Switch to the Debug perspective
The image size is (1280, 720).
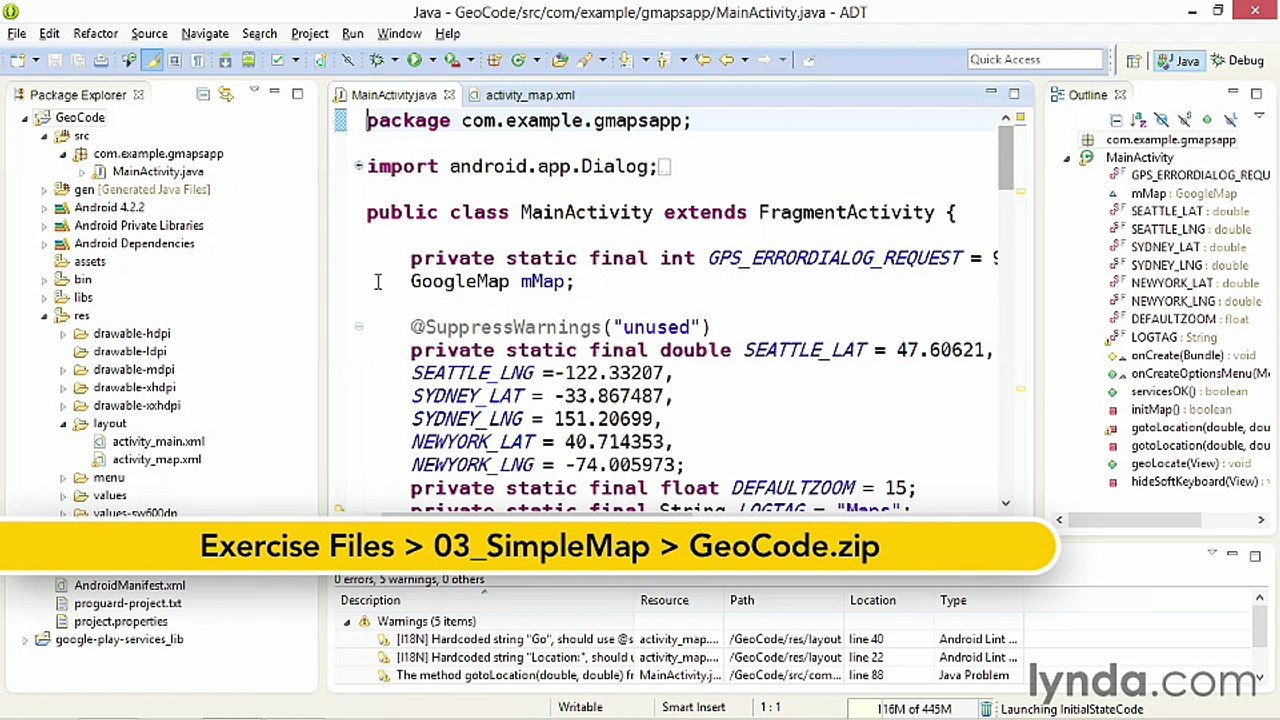point(1237,61)
